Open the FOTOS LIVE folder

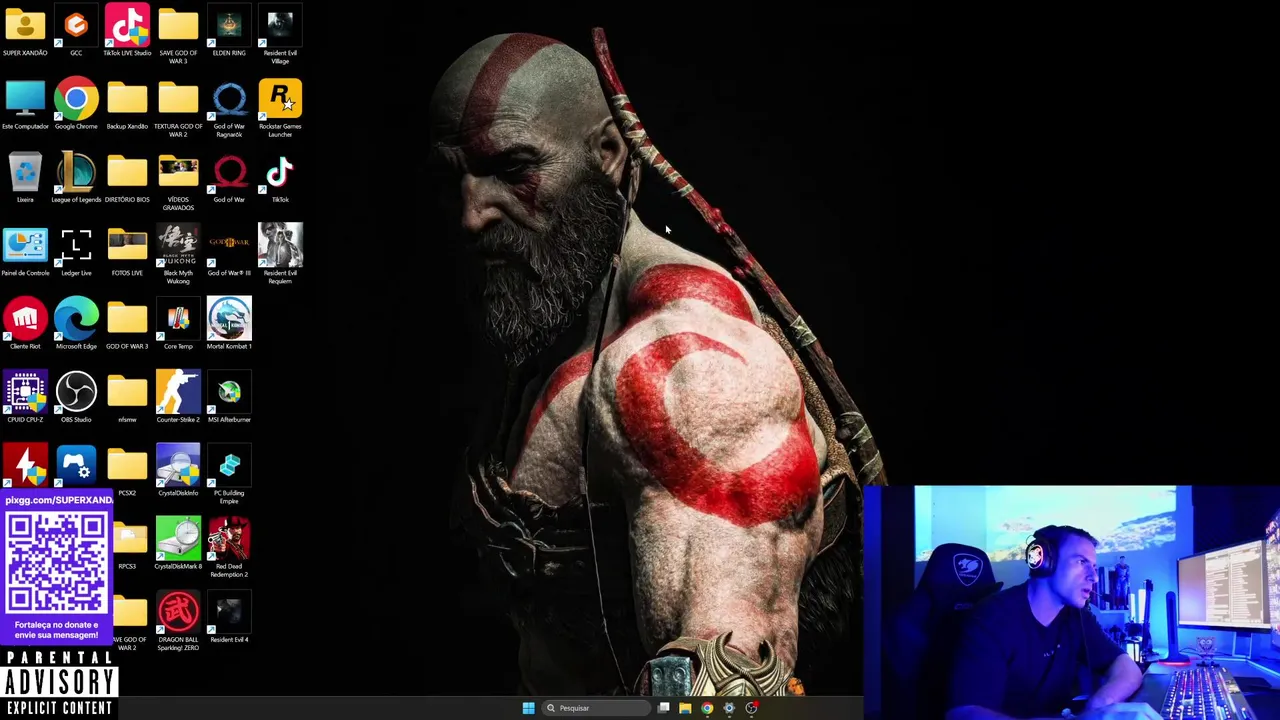tap(127, 252)
